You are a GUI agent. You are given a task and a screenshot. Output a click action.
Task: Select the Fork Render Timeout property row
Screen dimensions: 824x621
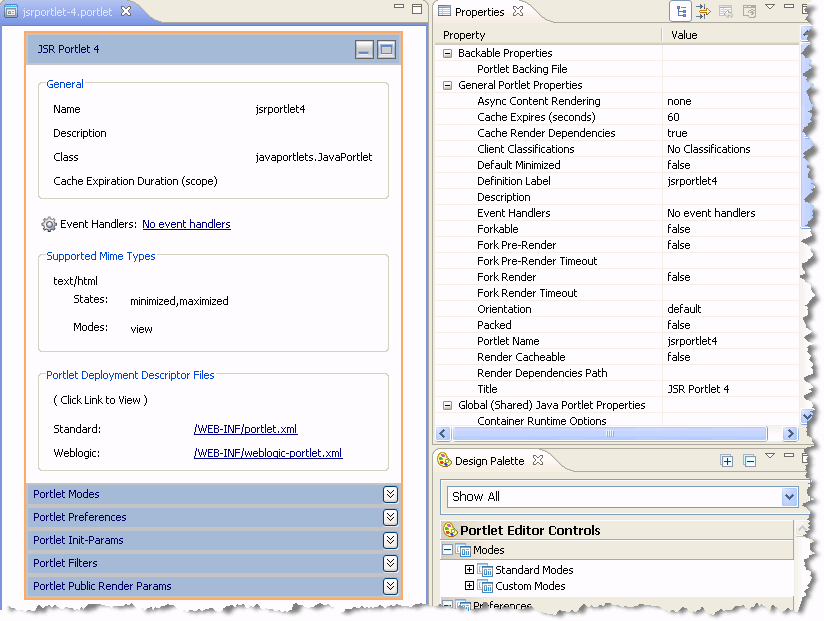pos(617,293)
